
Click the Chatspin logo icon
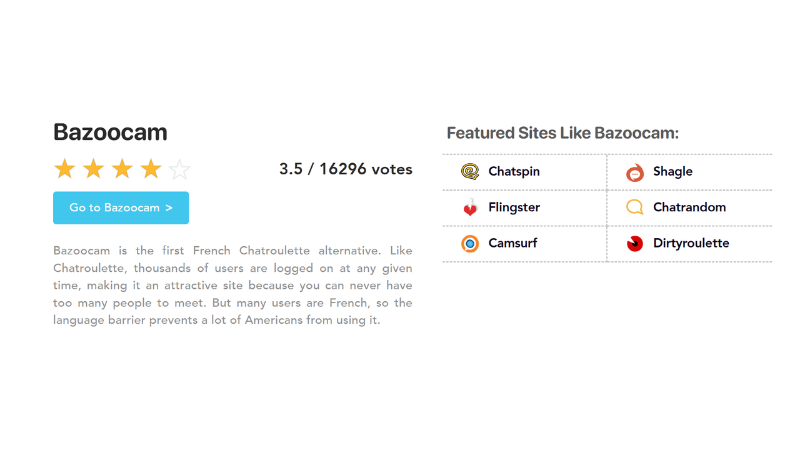click(x=470, y=172)
